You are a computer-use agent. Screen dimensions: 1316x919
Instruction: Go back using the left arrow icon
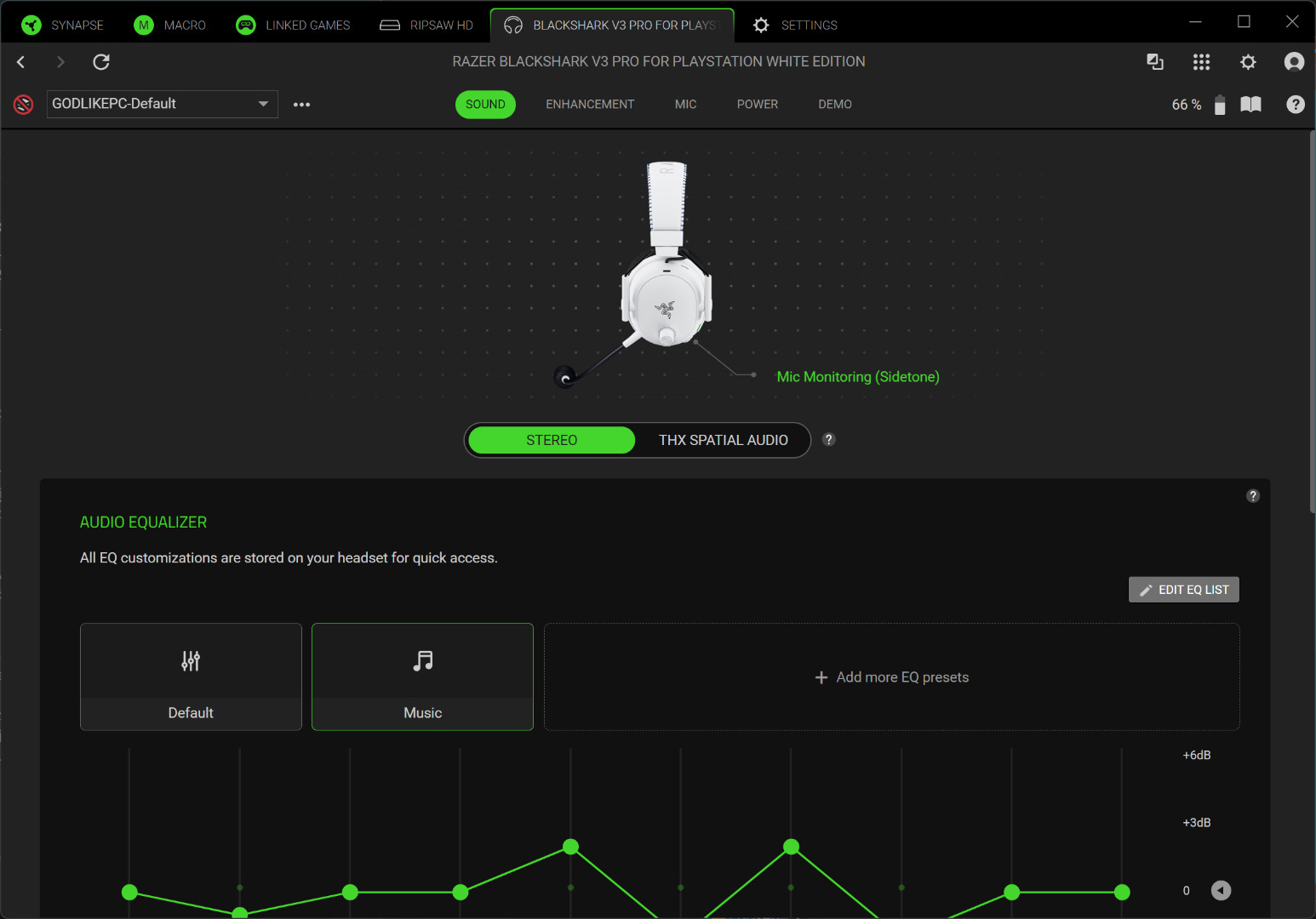[21, 62]
